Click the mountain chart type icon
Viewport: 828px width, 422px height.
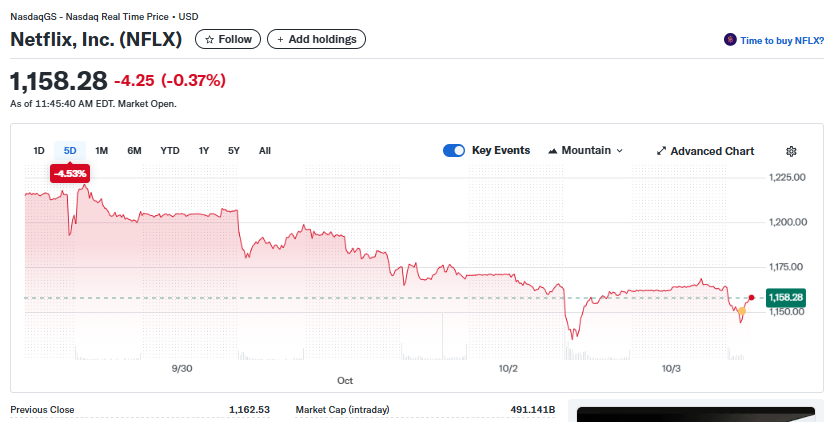tap(553, 151)
